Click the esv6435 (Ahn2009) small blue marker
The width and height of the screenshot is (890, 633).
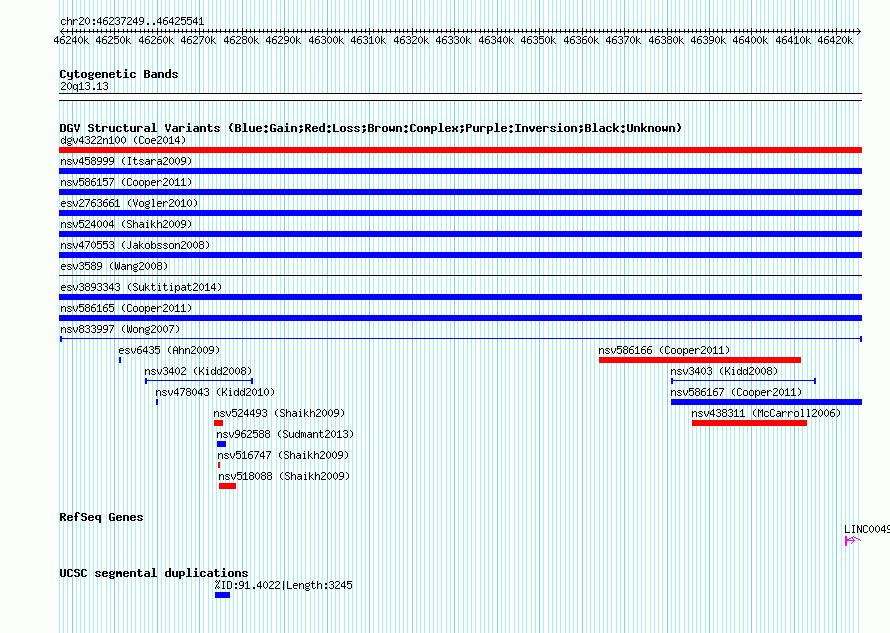(x=120, y=360)
